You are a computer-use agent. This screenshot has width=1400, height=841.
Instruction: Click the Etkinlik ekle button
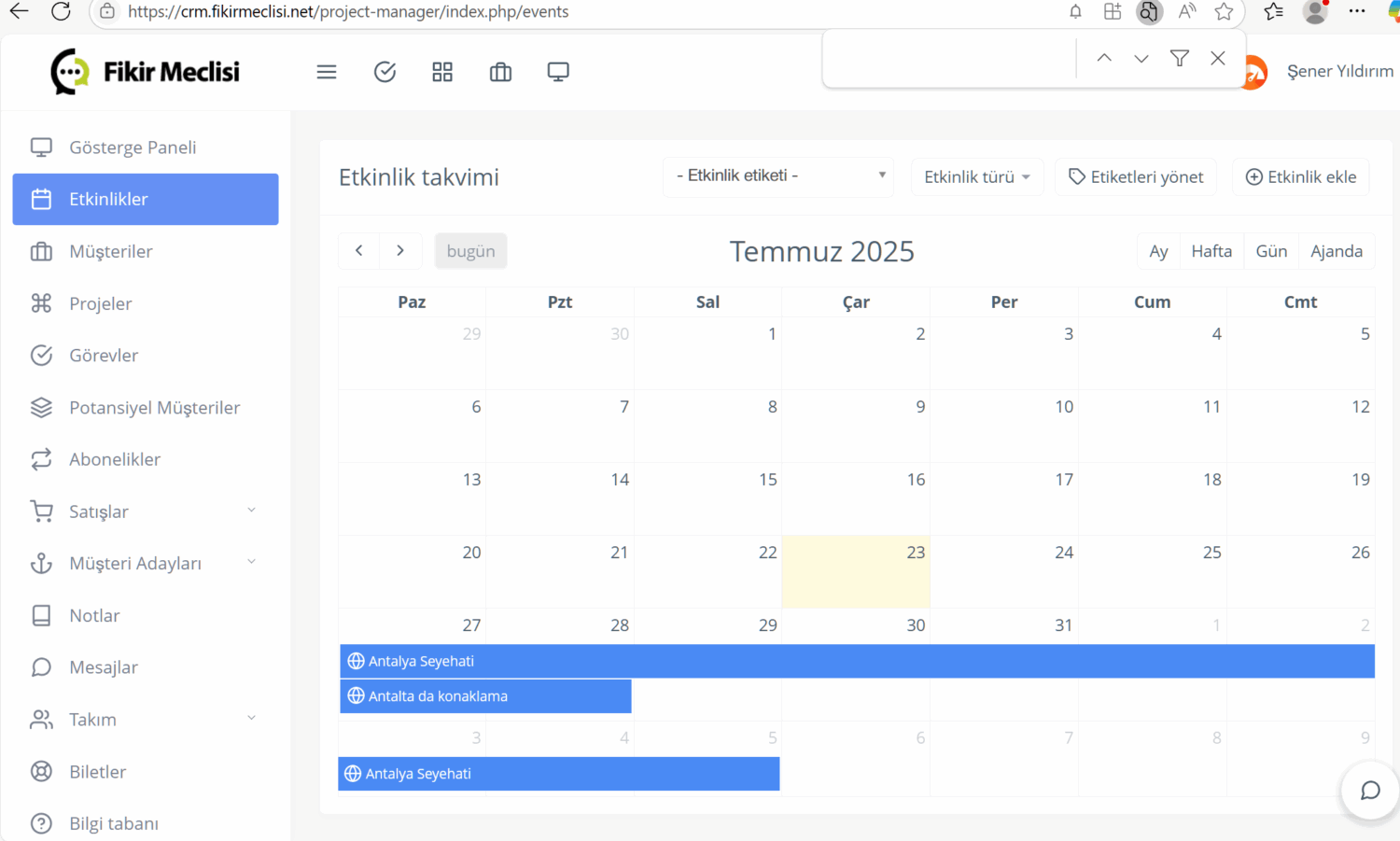1301,176
